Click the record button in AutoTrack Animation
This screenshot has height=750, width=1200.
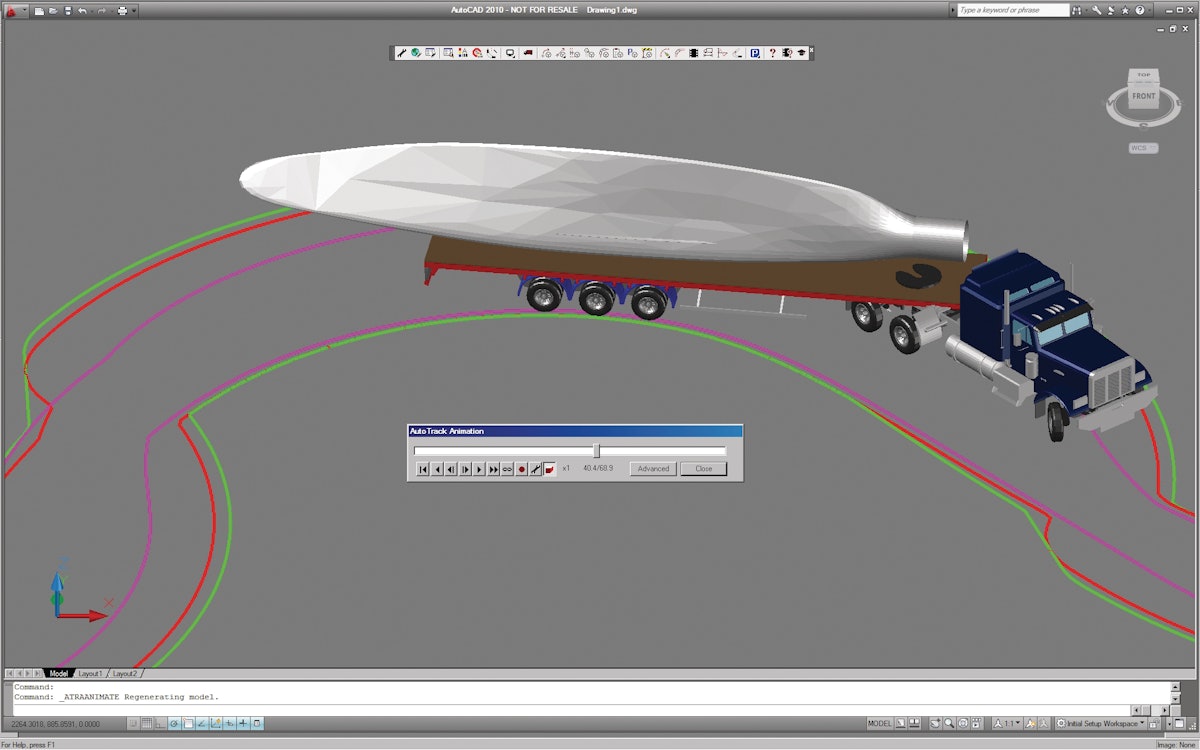coord(522,469)
